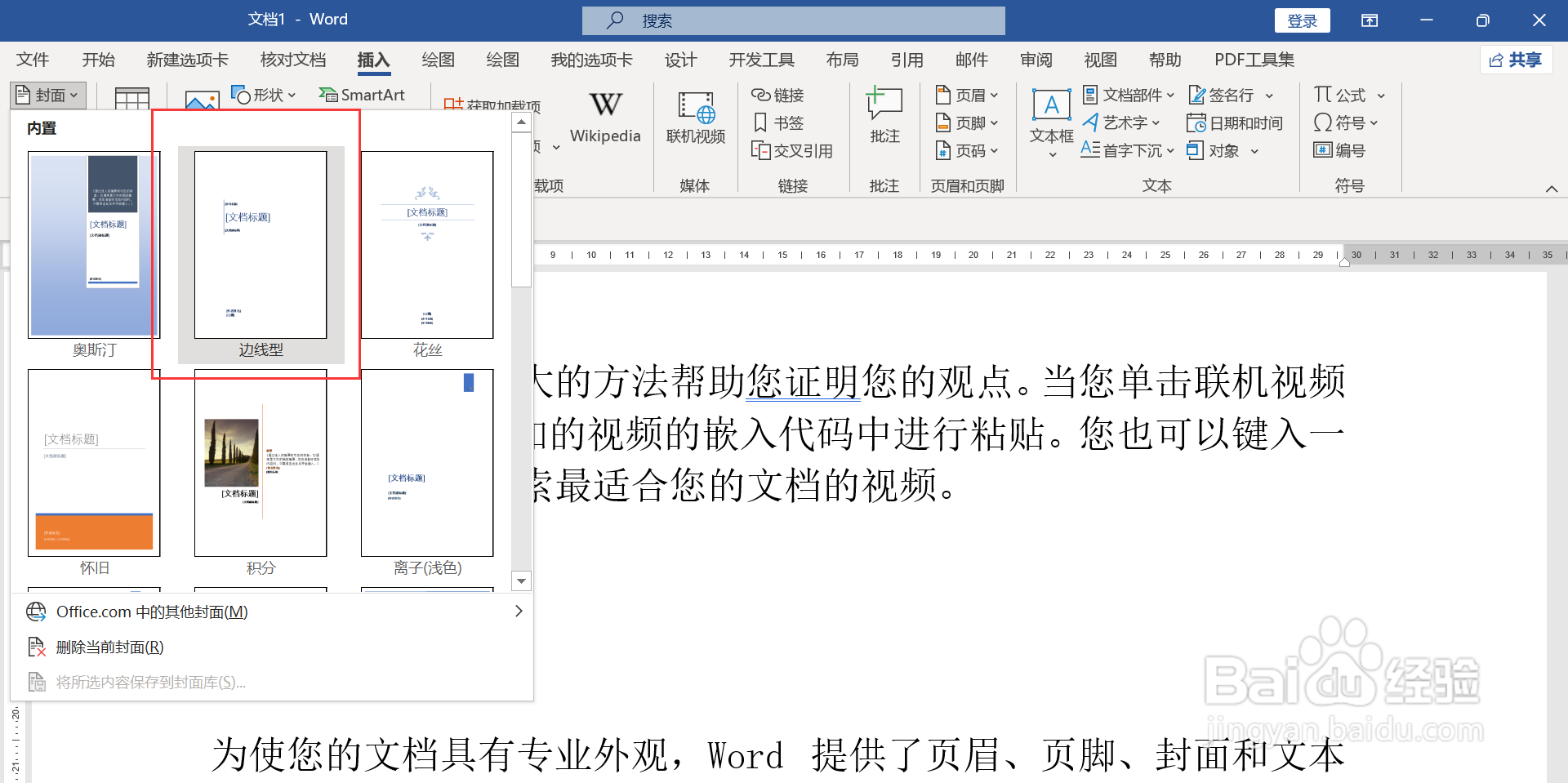This screenshot has width=1568, height=783.
Task: Switch to the 帮助 help tab
Action: point(1165,60)
